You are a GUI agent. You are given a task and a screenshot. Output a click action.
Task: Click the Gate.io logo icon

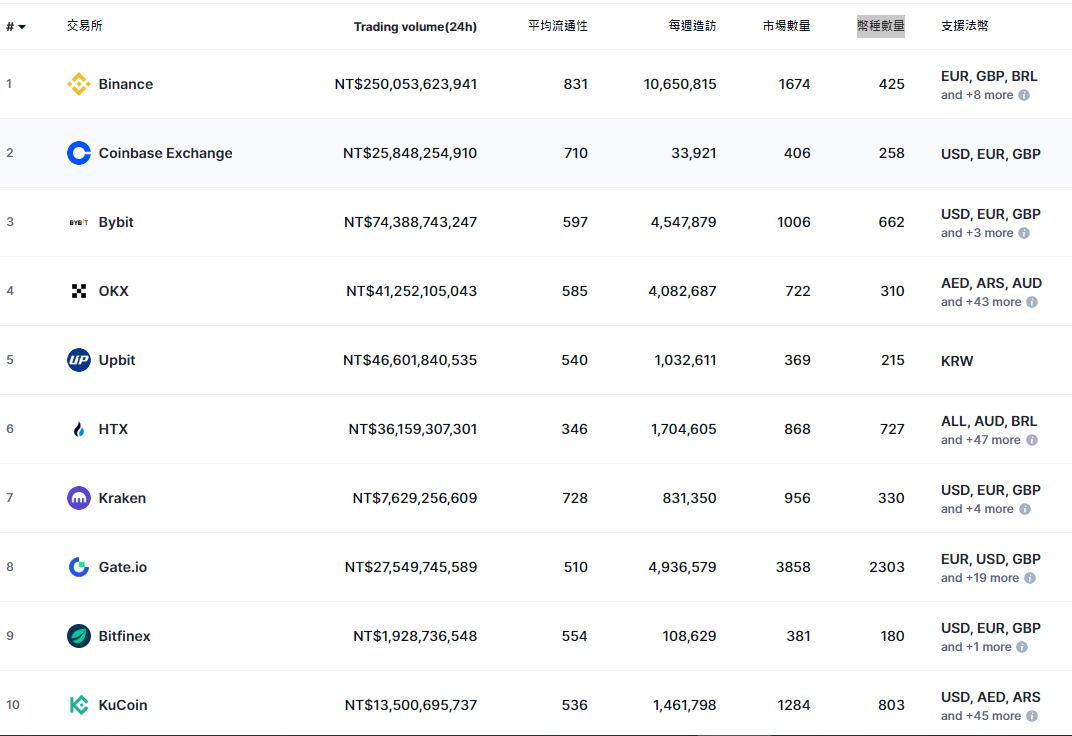click(x=79, y=567)
